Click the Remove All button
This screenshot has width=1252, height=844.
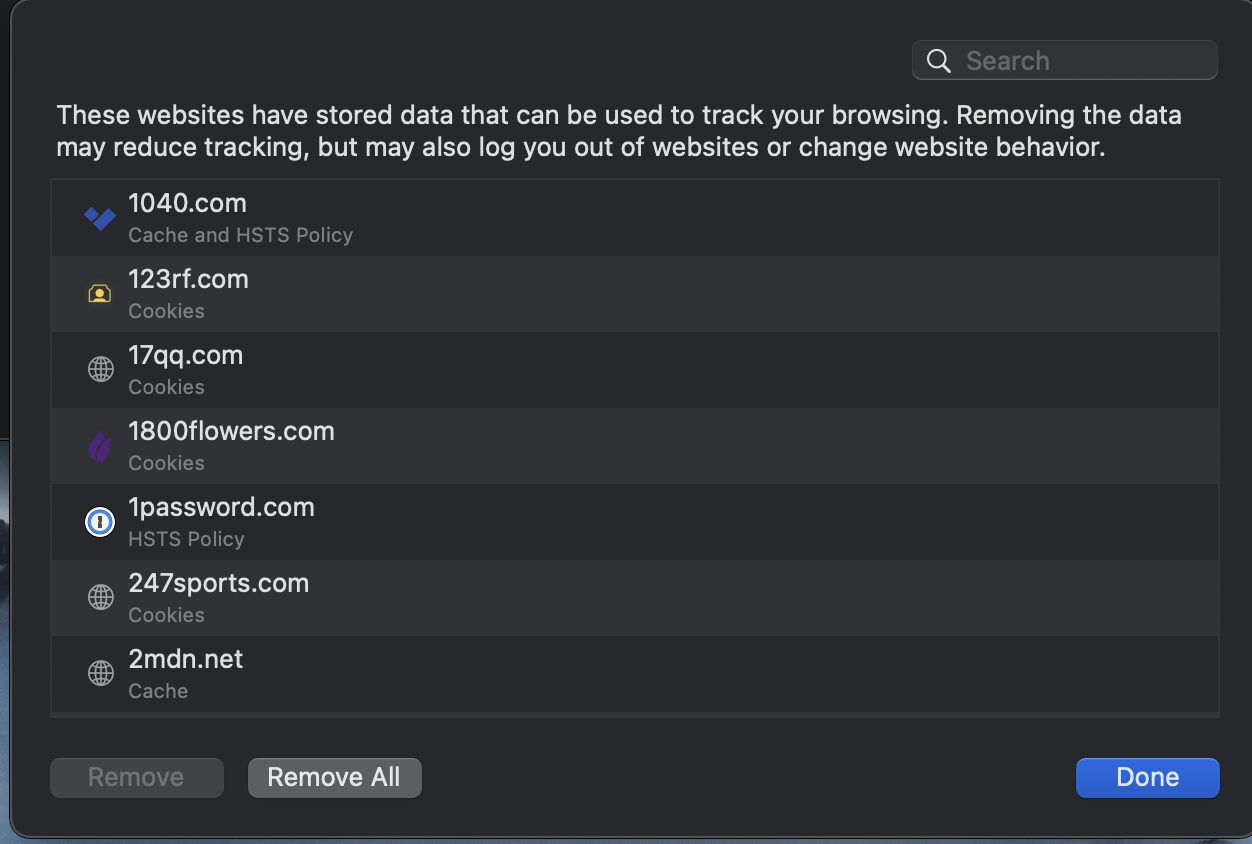coord(334,778)
